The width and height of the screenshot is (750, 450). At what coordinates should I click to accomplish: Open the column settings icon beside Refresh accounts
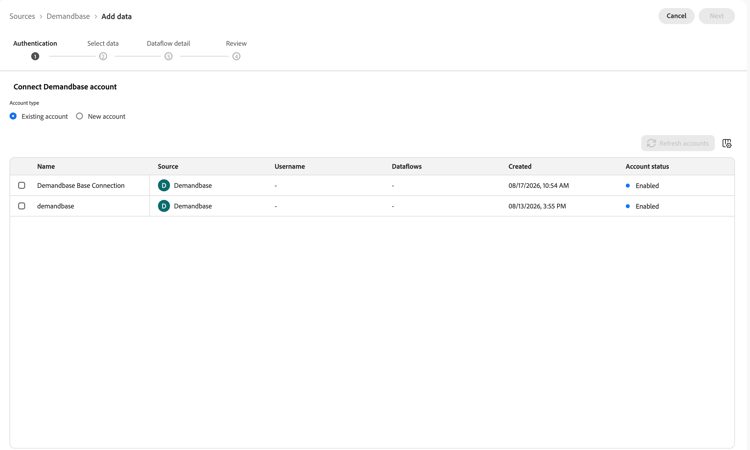click(x=727, y=143)
